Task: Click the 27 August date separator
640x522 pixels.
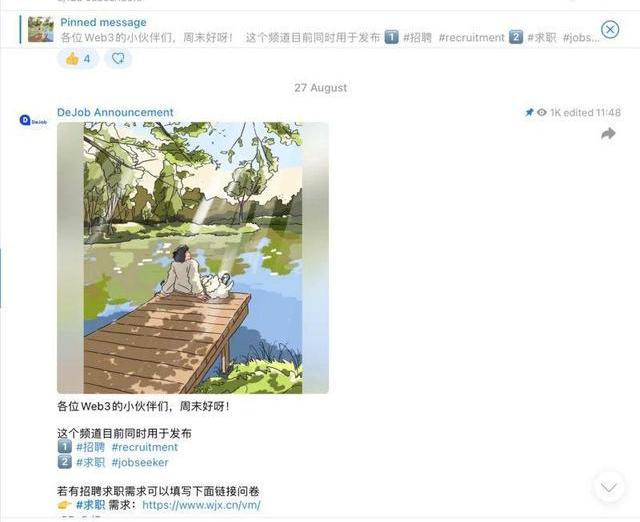Action: click(321, 88)
